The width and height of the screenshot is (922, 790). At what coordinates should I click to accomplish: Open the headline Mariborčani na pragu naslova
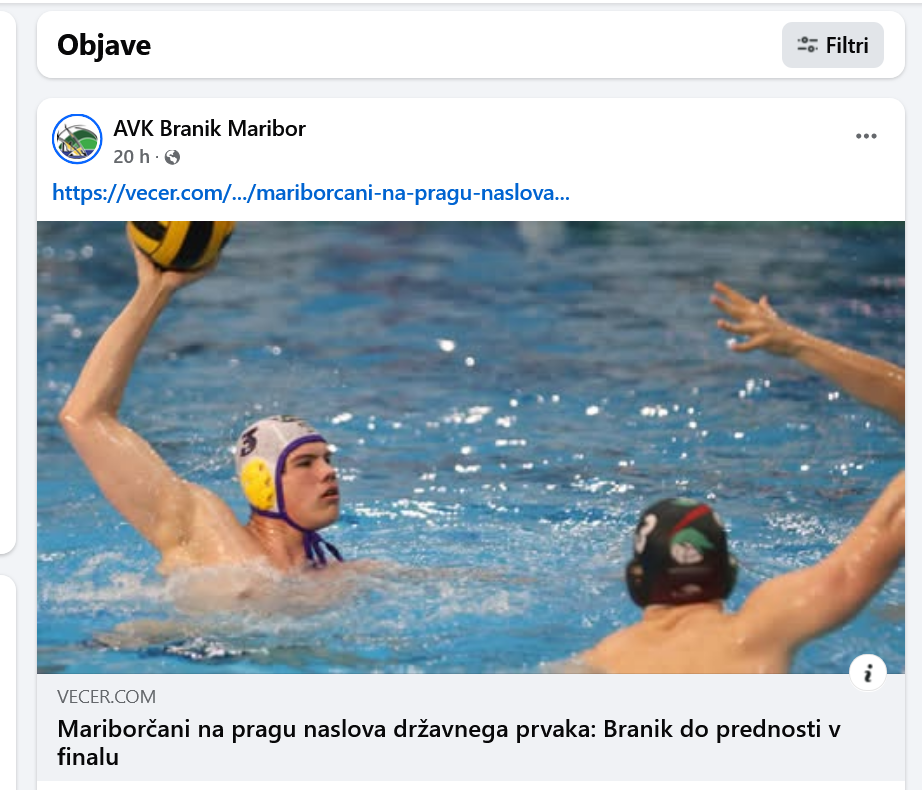[x=449, y=742]
